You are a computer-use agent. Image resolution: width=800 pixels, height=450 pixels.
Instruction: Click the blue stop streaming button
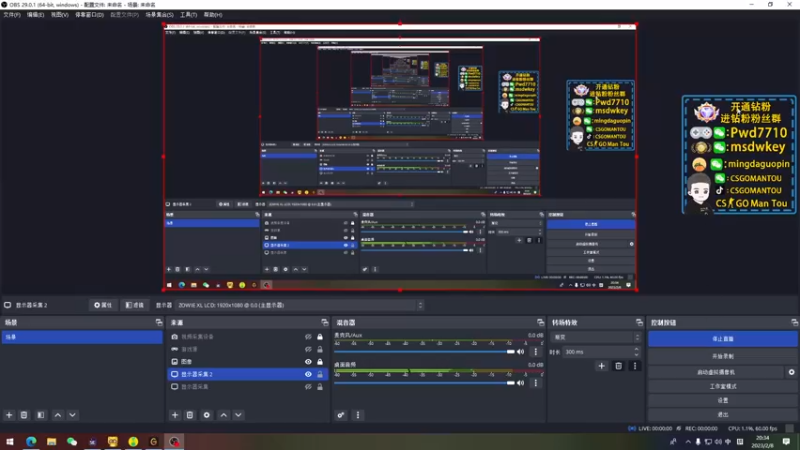point(722,339)
